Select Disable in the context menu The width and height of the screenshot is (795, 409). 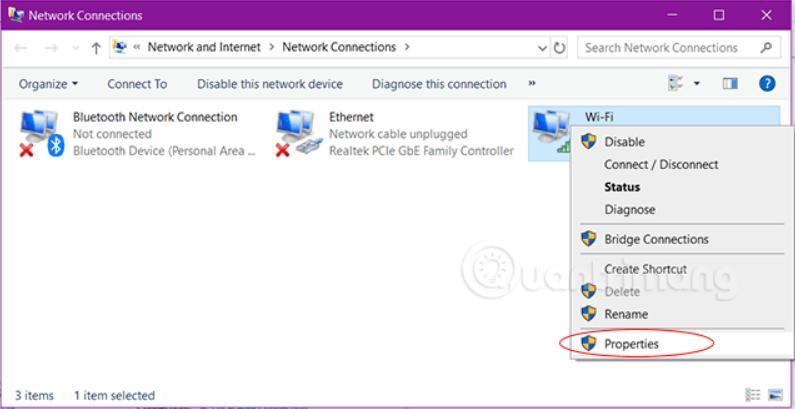[624, 142]
